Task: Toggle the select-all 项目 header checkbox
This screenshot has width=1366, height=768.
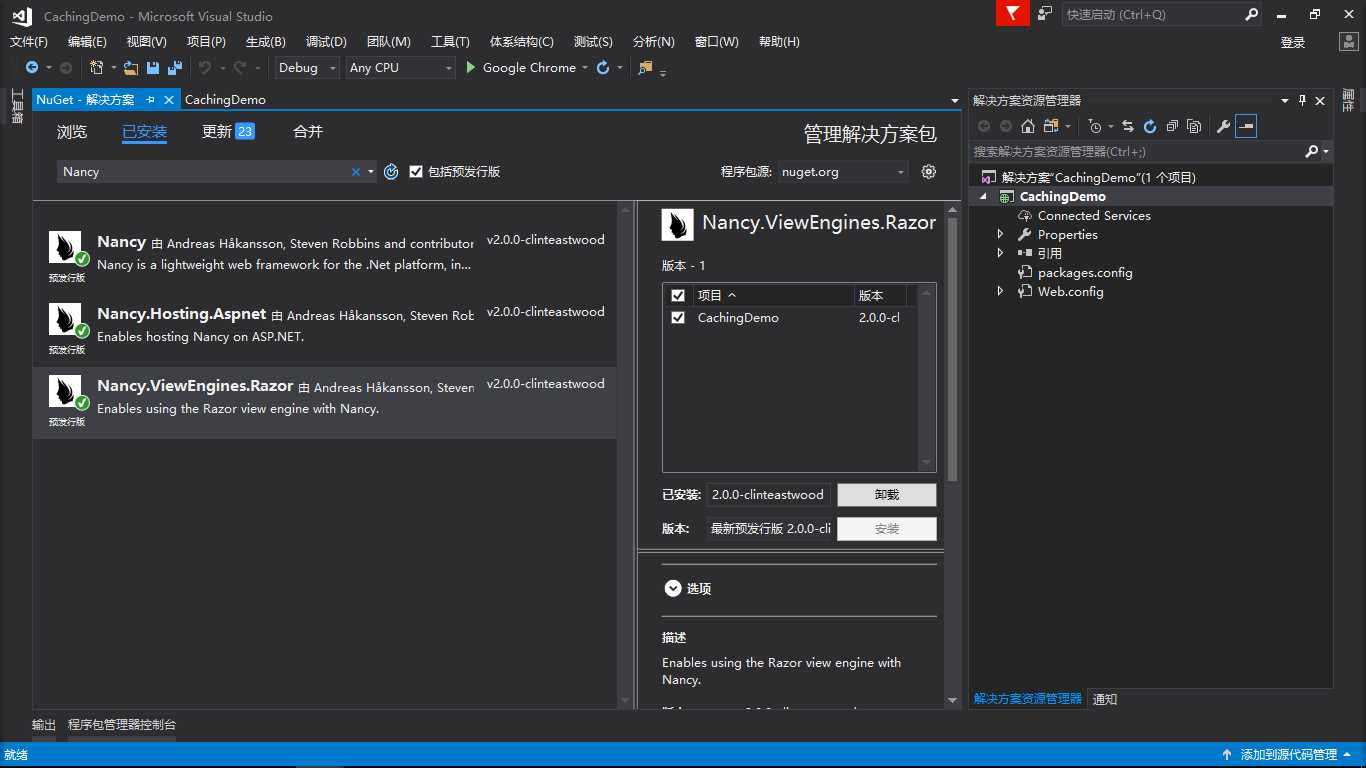Action: [x=678, y=296]
